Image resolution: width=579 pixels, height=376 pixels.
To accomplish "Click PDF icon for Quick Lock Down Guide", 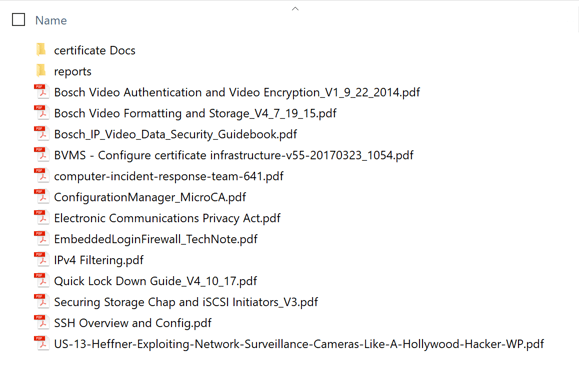I will [41, 281].
